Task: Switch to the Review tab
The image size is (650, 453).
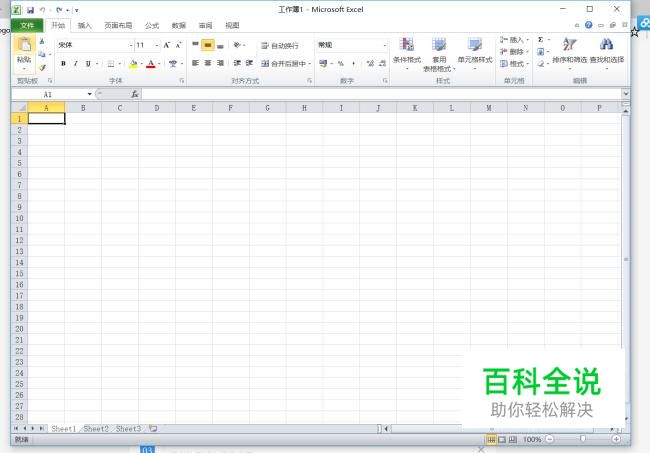Action: point(206,26)
